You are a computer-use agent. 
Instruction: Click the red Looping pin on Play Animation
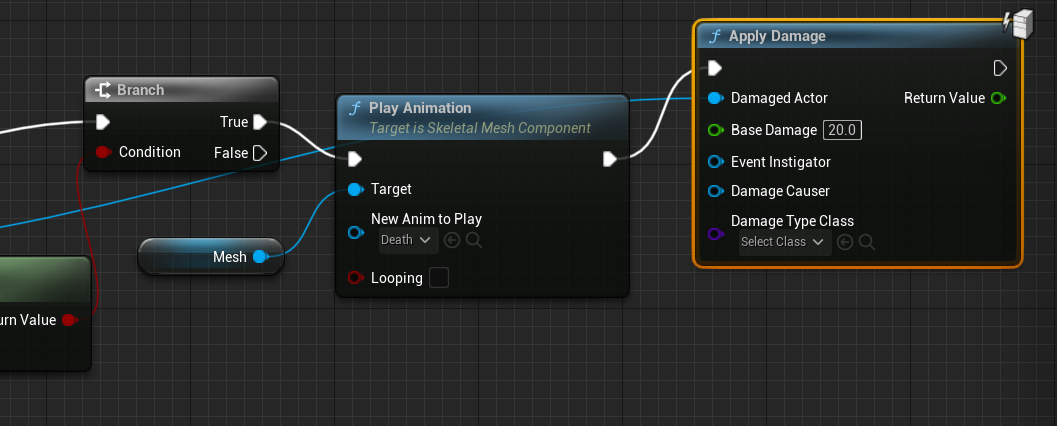pos(356,278)
